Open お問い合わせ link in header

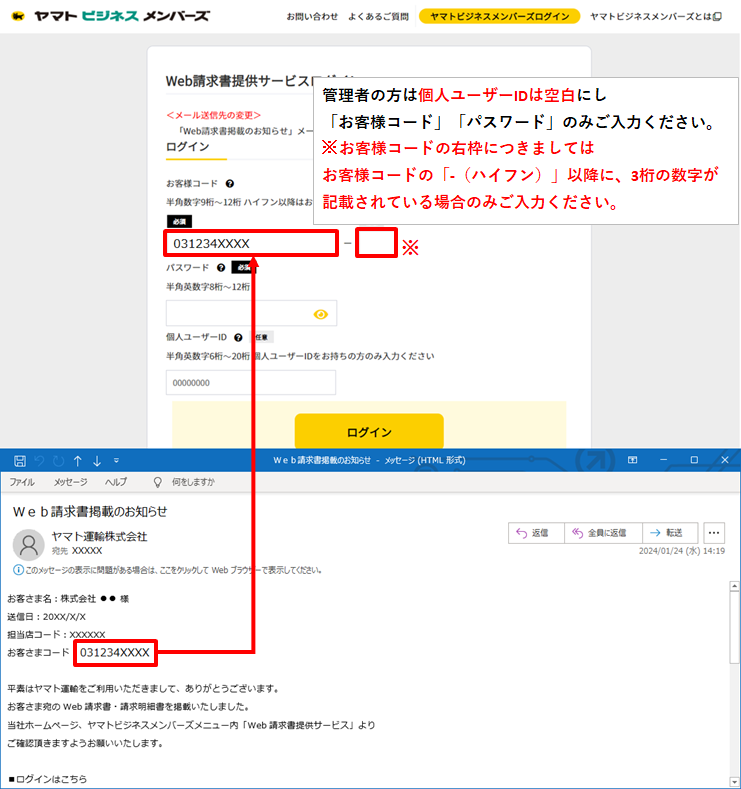[312, 17]
